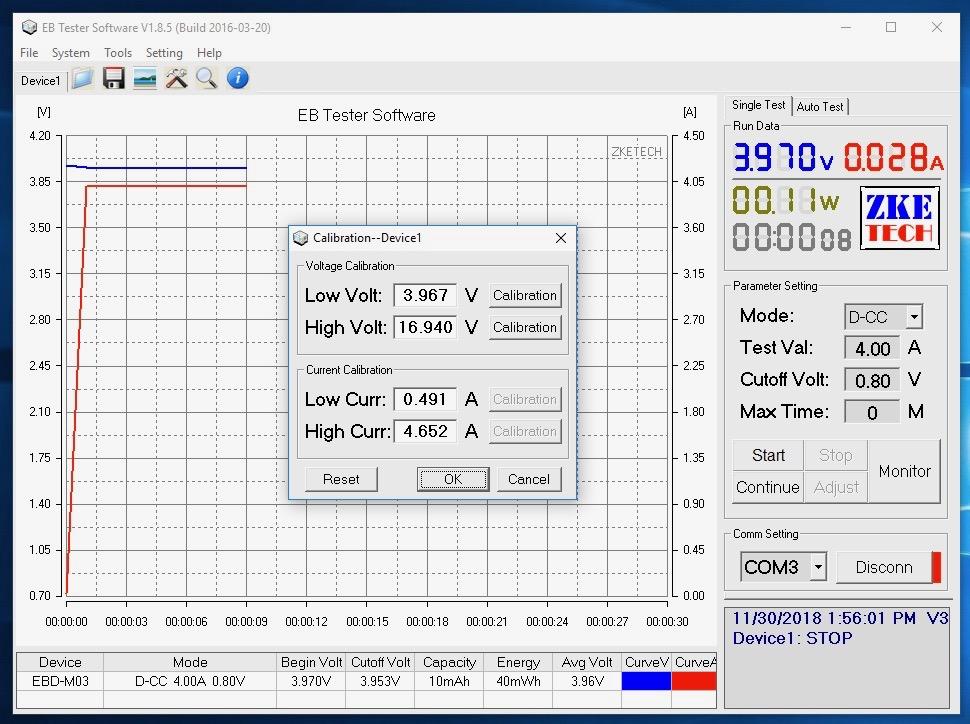Click the landscape picture icon in toolbar

click(x=145, y=79)
